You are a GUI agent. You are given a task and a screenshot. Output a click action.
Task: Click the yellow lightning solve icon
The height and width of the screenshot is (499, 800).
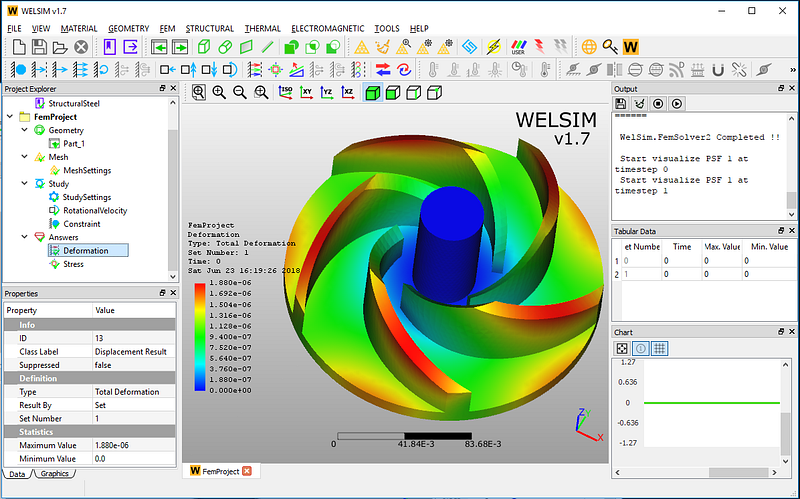coord(493,47)
